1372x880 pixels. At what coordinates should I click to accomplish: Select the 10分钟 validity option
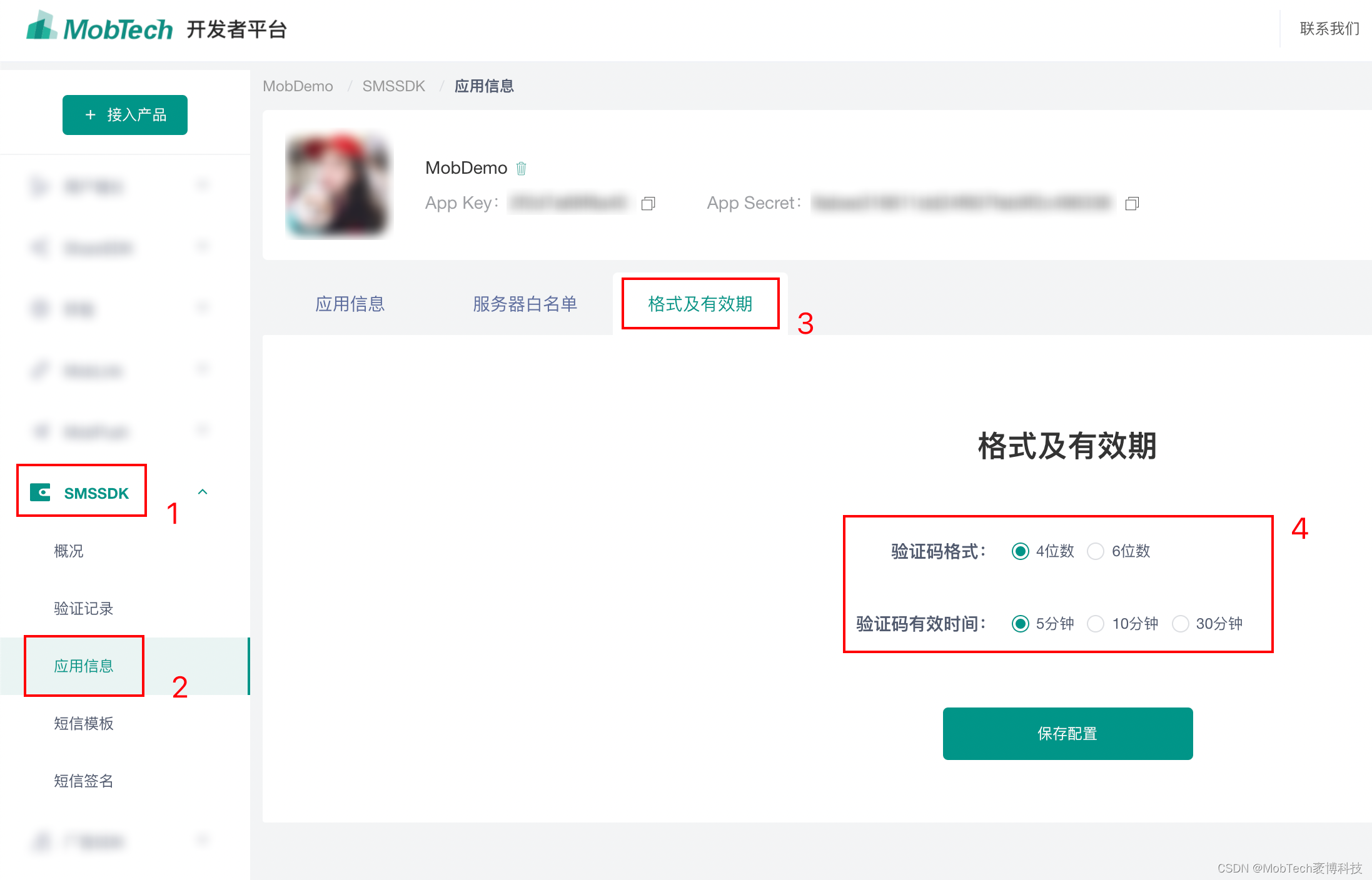1095,624
